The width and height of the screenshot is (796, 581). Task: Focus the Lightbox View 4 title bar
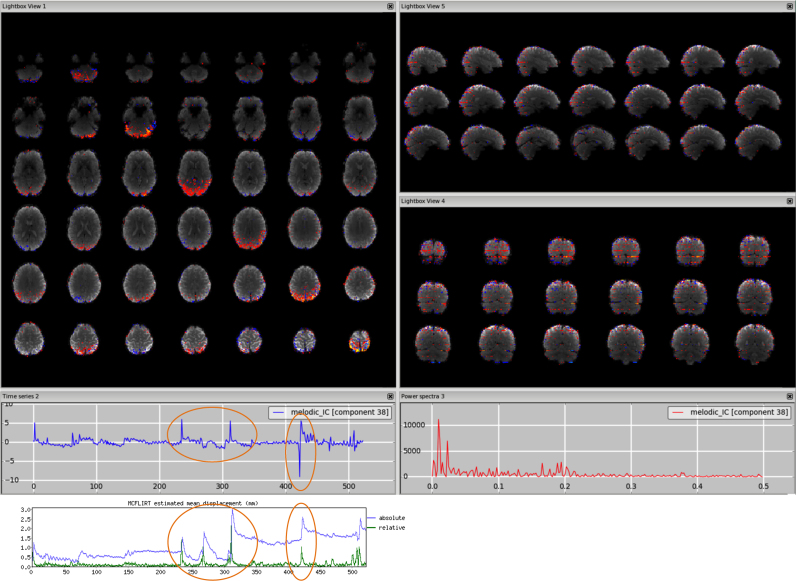click(550, 201)
